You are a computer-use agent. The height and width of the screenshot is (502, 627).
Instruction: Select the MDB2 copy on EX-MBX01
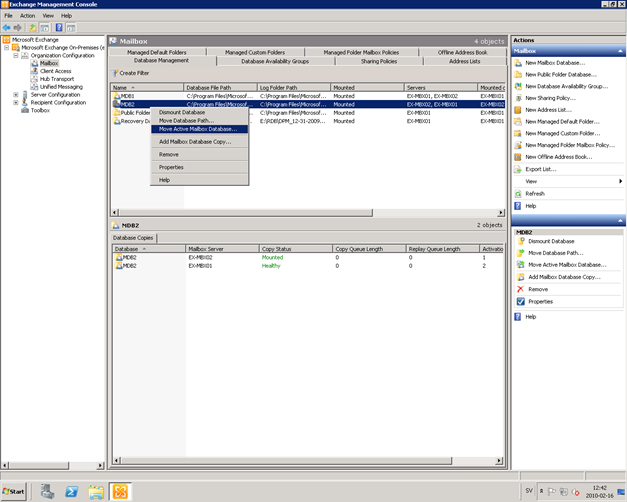pos(308,266)
